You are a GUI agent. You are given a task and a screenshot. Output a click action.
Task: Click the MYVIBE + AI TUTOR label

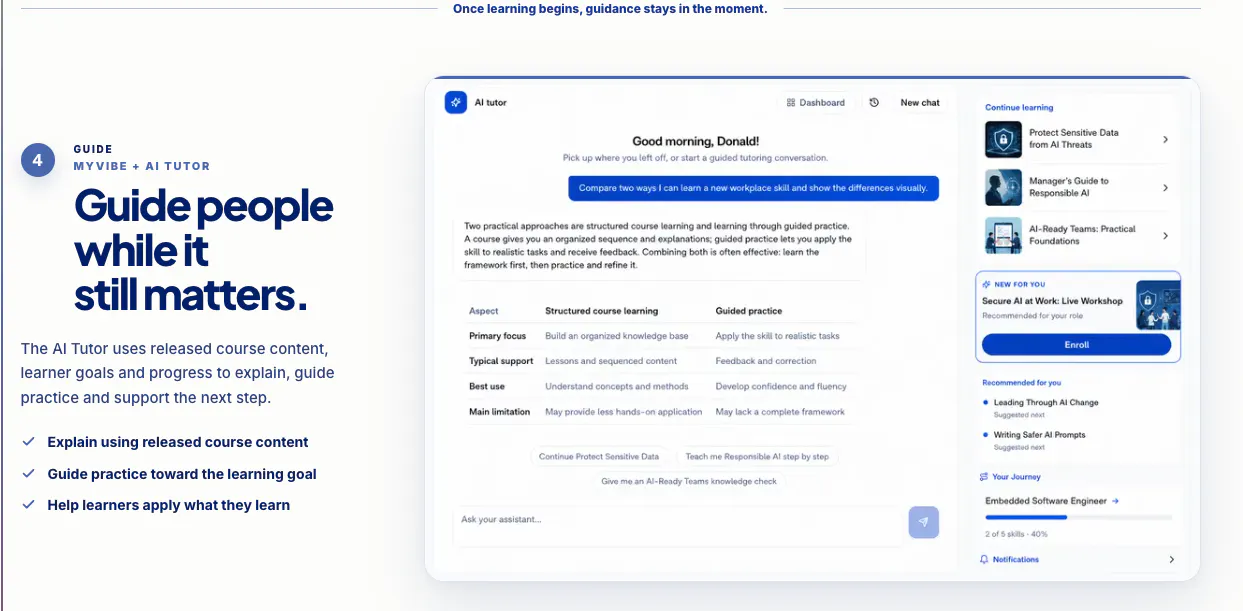coord(142,166)
